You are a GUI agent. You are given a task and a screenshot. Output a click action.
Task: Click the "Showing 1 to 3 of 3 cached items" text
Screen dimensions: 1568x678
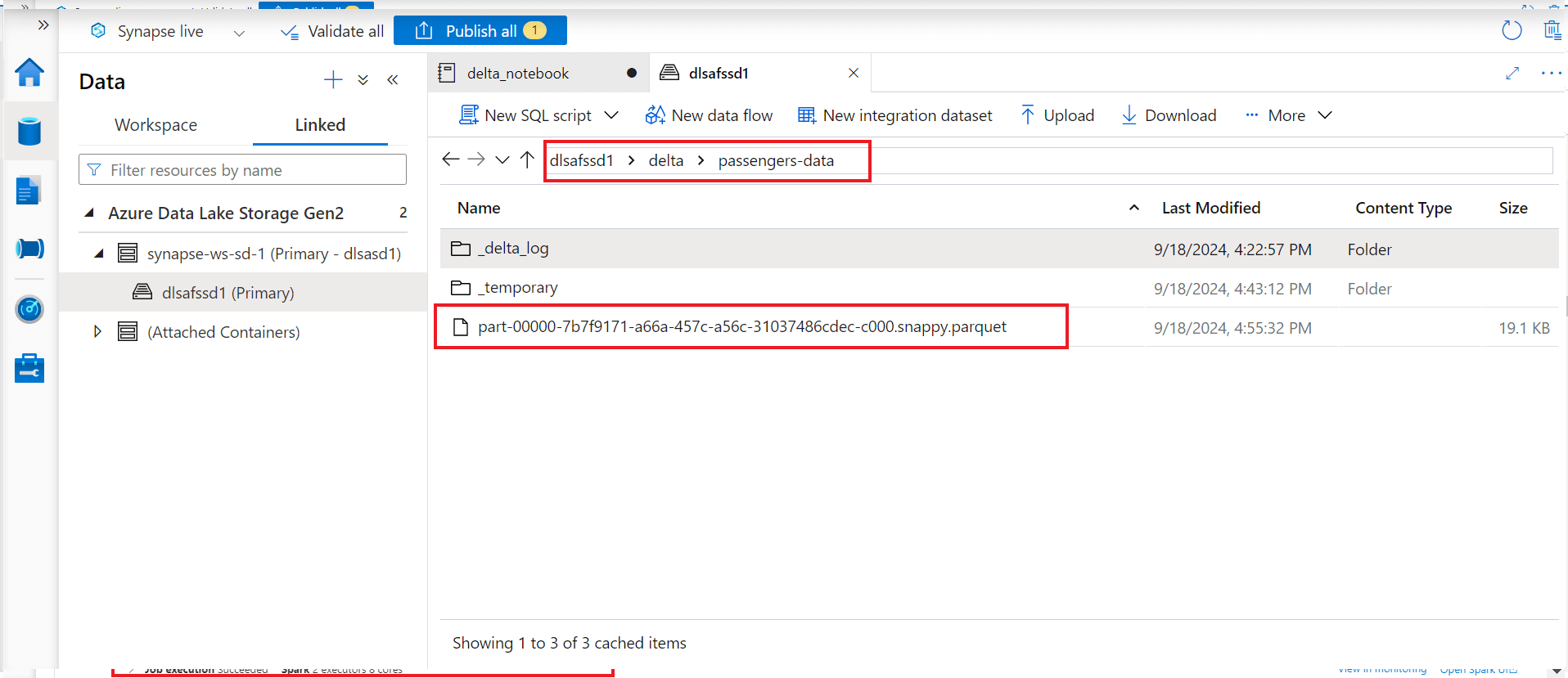(x=570, y=643)
